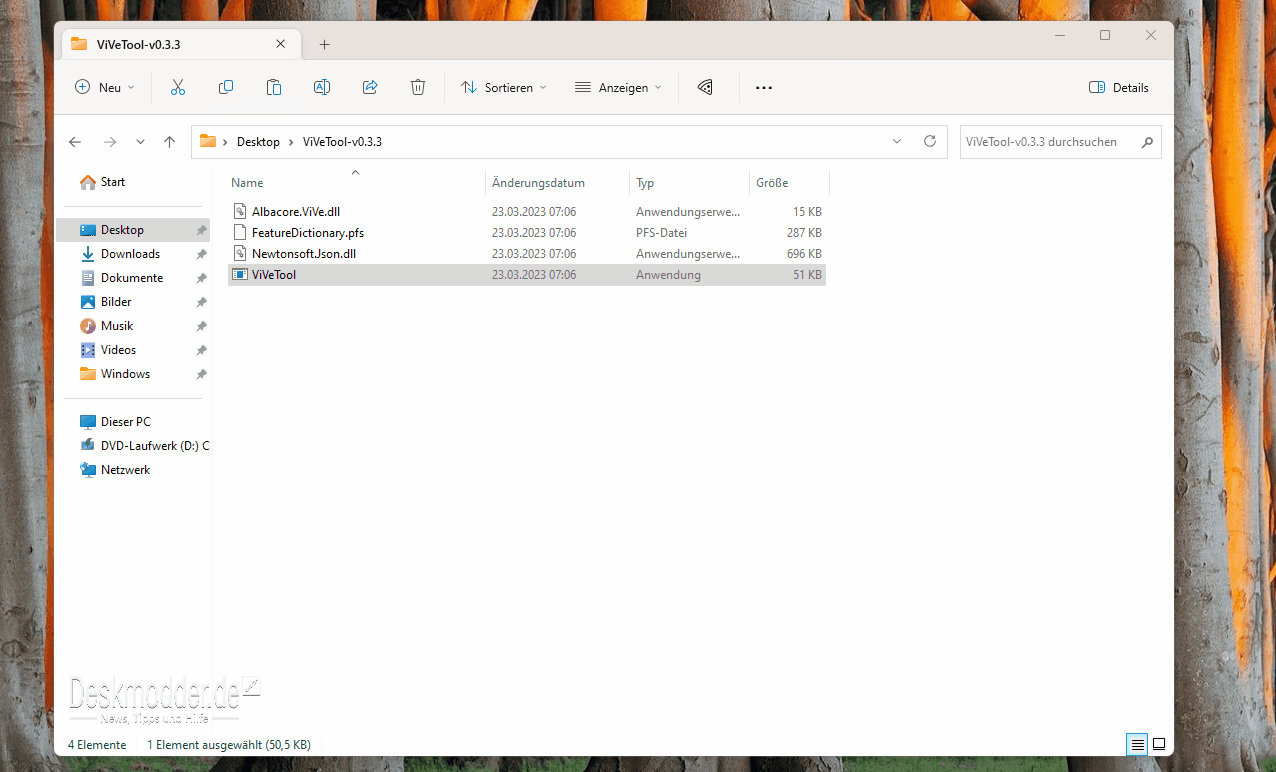Click chevron before Desktop in breadcrumb
This screenshot has height=772, width=1276.
[x=226, y=142]
